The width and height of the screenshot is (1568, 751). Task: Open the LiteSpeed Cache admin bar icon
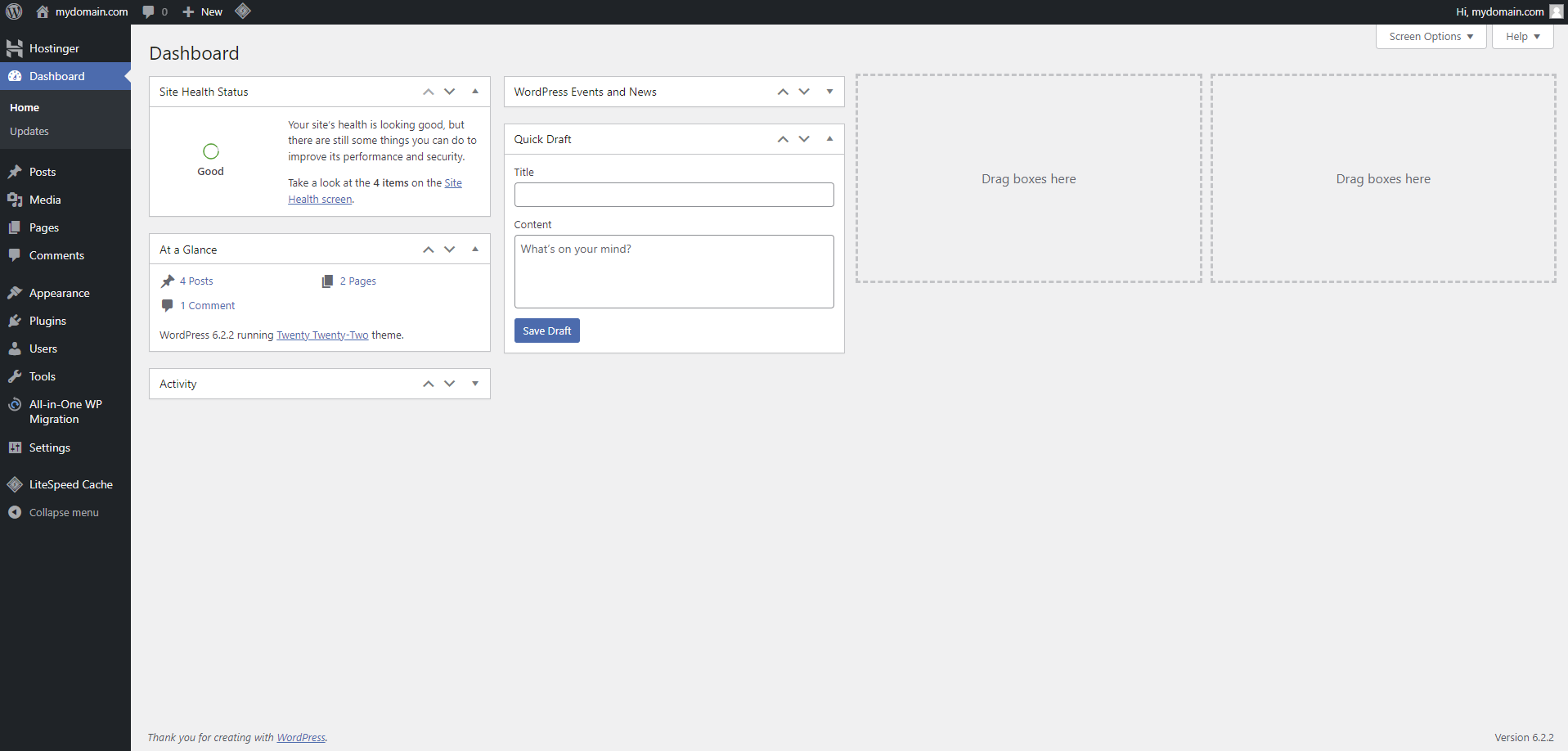point(243,11)
